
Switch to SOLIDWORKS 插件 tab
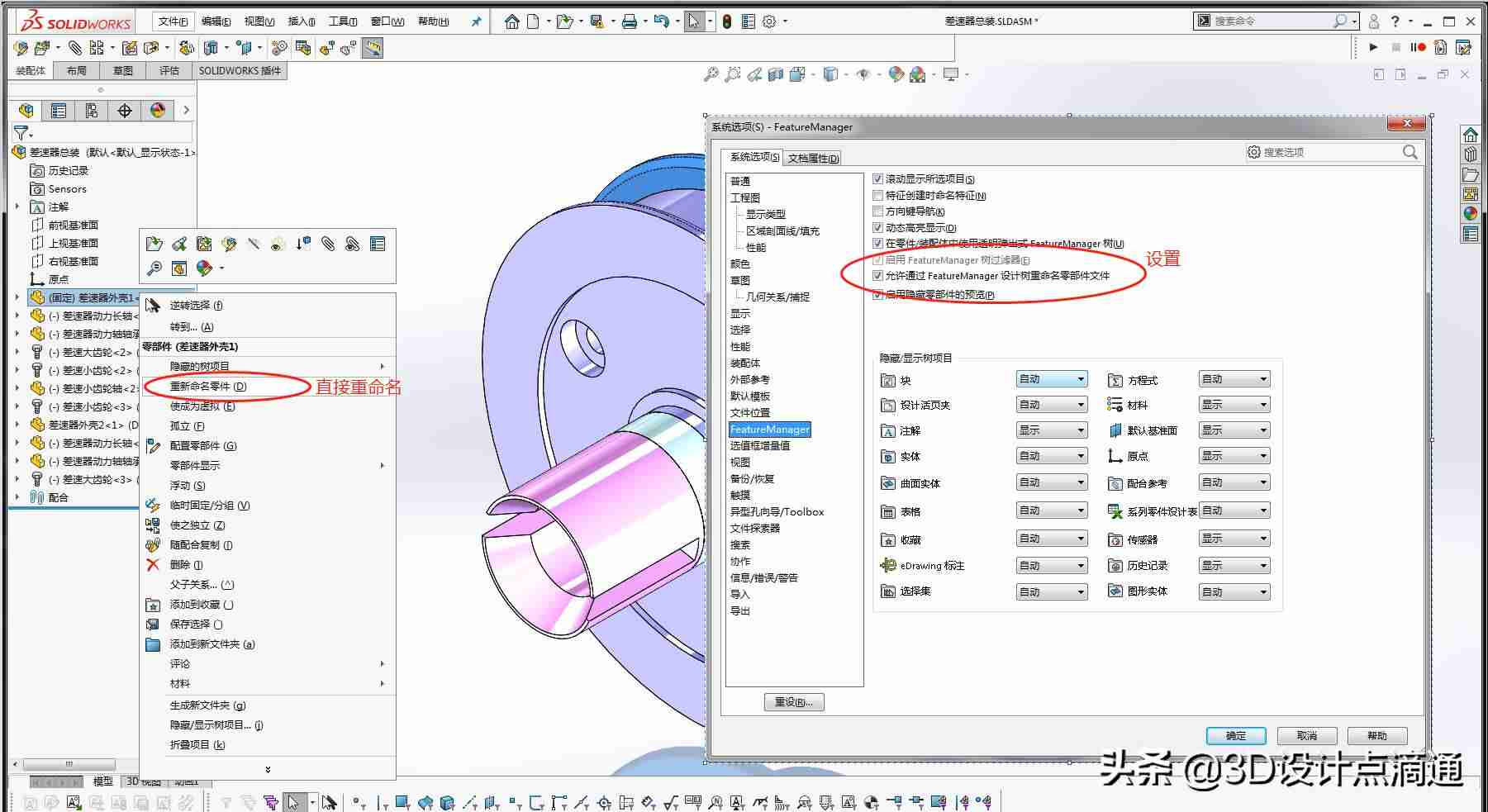point(240,71)
